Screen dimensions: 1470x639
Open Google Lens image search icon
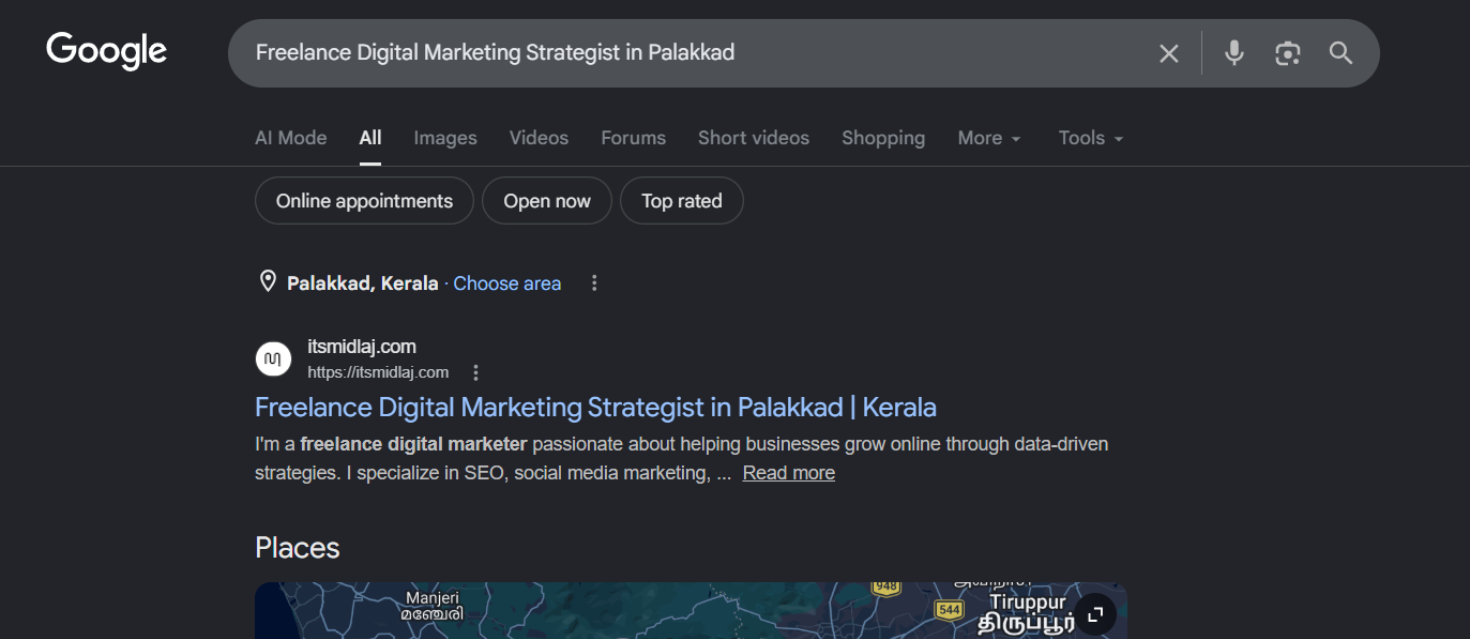1287,53
